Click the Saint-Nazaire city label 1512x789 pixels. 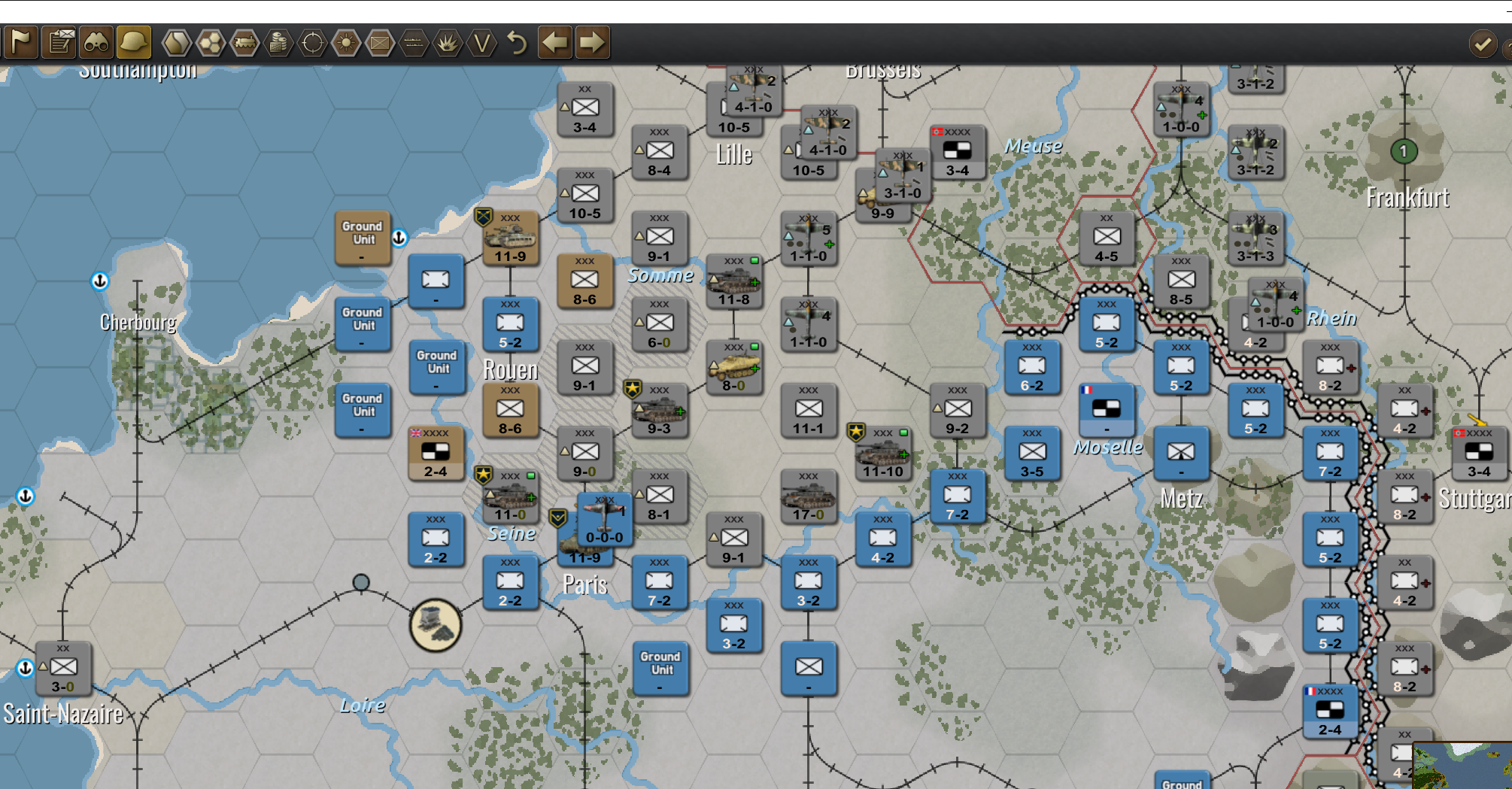(x=63, y=713)
